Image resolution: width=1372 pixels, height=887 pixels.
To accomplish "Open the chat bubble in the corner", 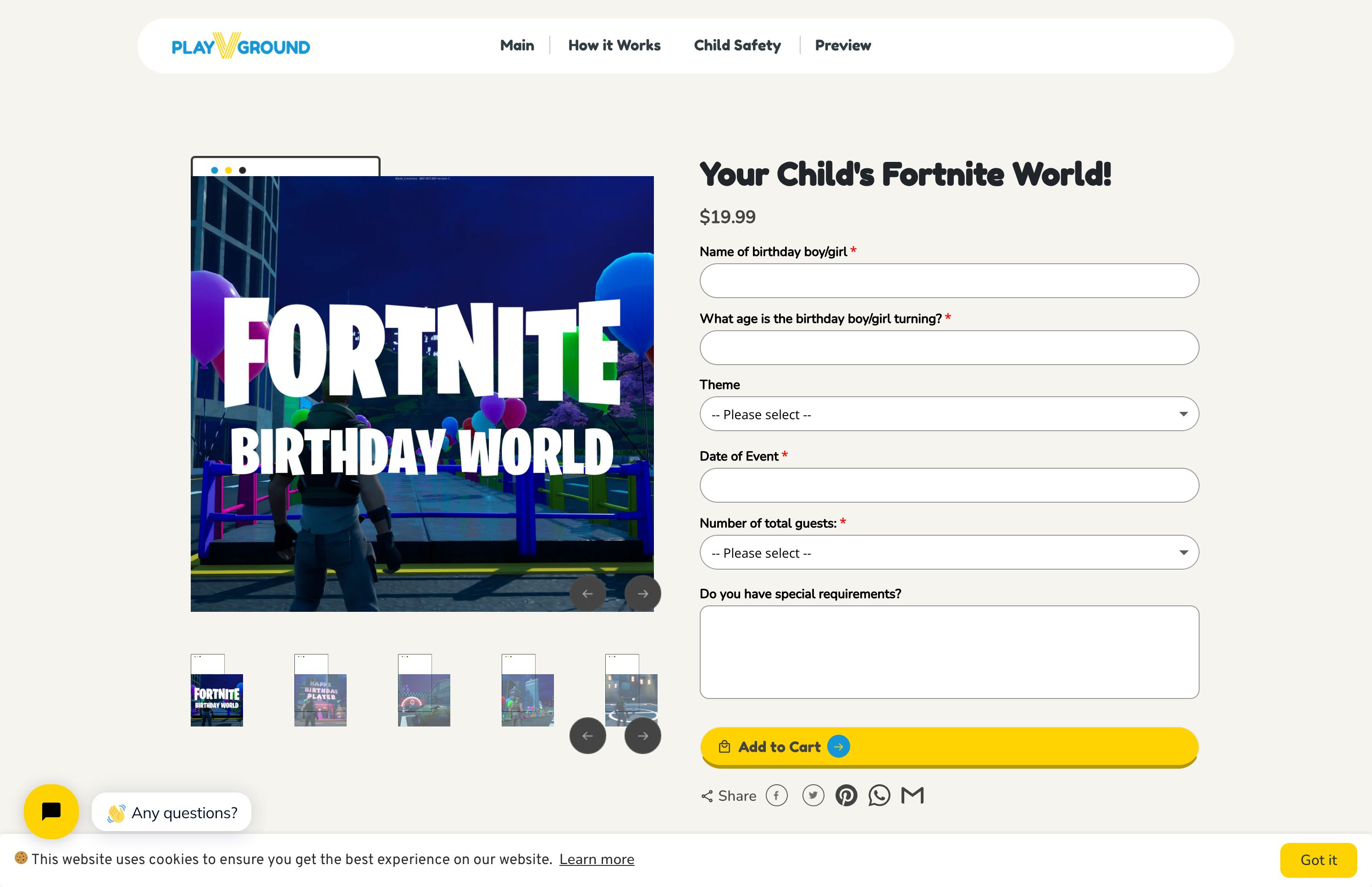I will [50, 811].
